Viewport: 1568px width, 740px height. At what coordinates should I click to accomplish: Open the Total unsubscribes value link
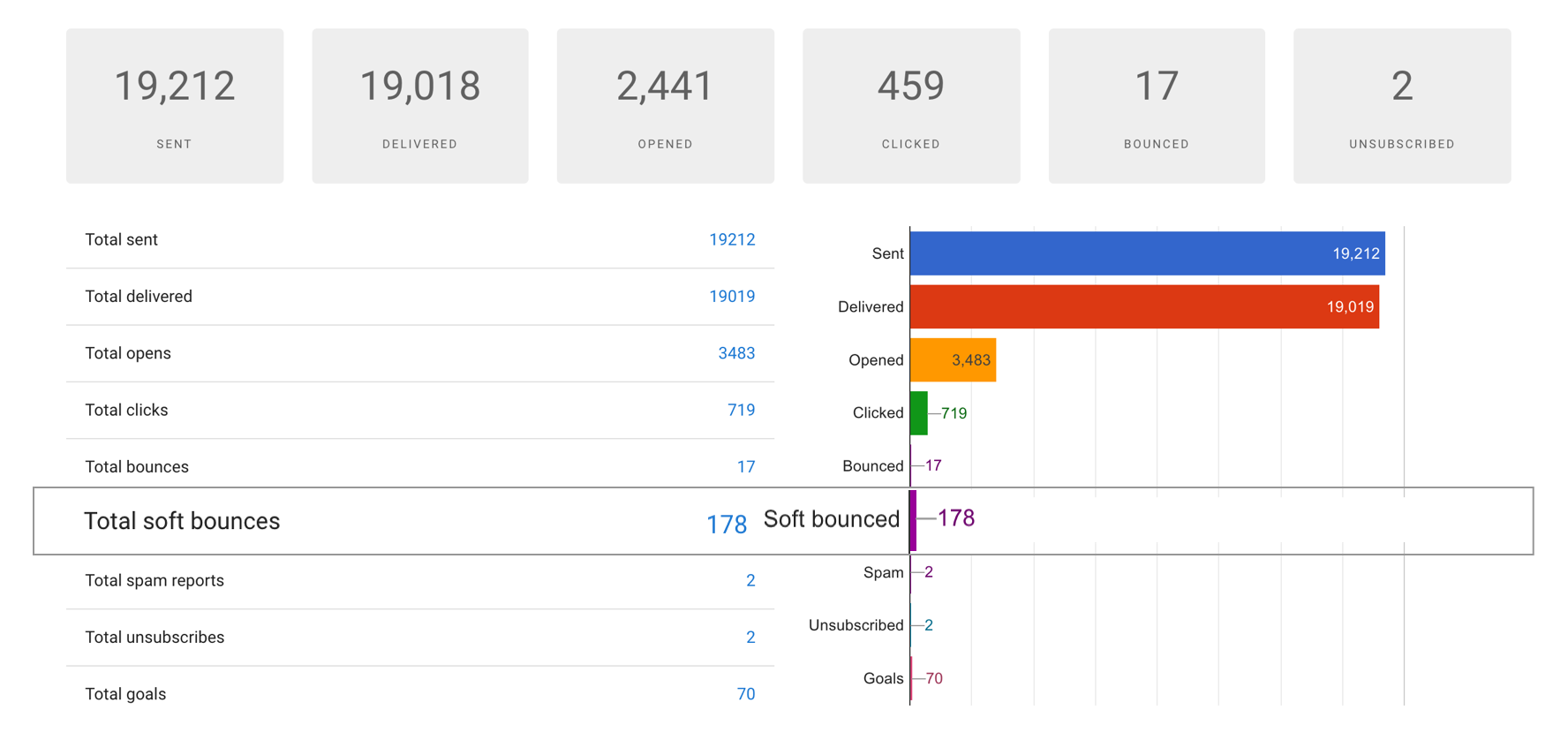(750, 638)
